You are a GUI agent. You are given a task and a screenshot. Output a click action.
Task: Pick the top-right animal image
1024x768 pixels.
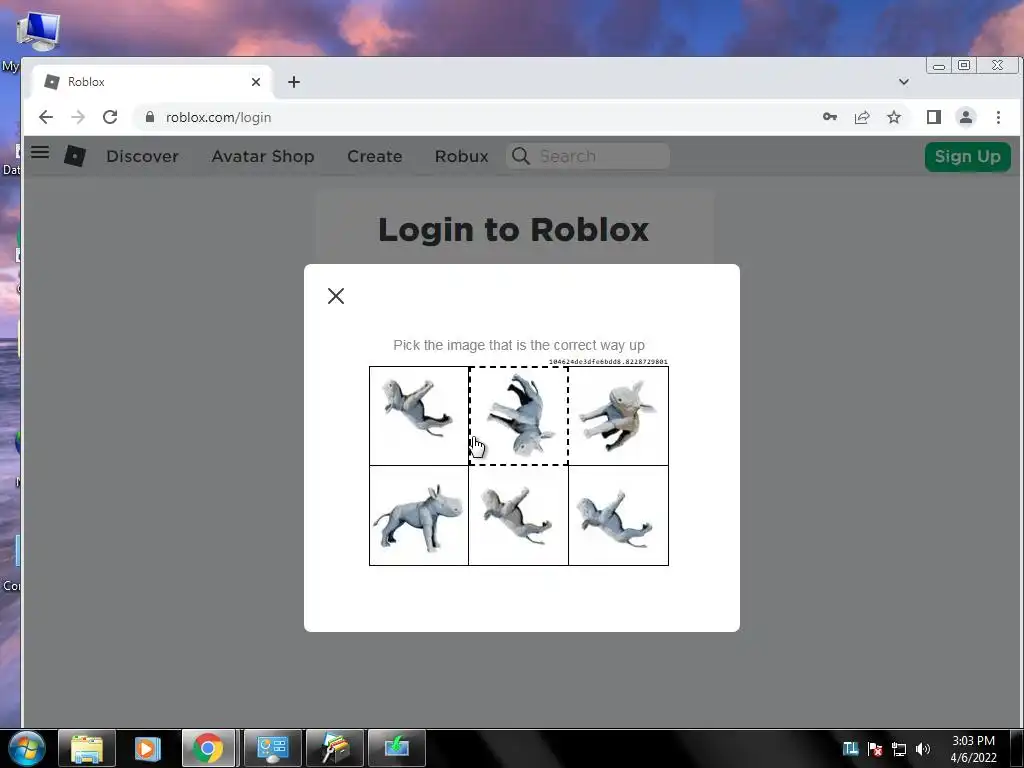pyautogui.click(x=618, y=416)
